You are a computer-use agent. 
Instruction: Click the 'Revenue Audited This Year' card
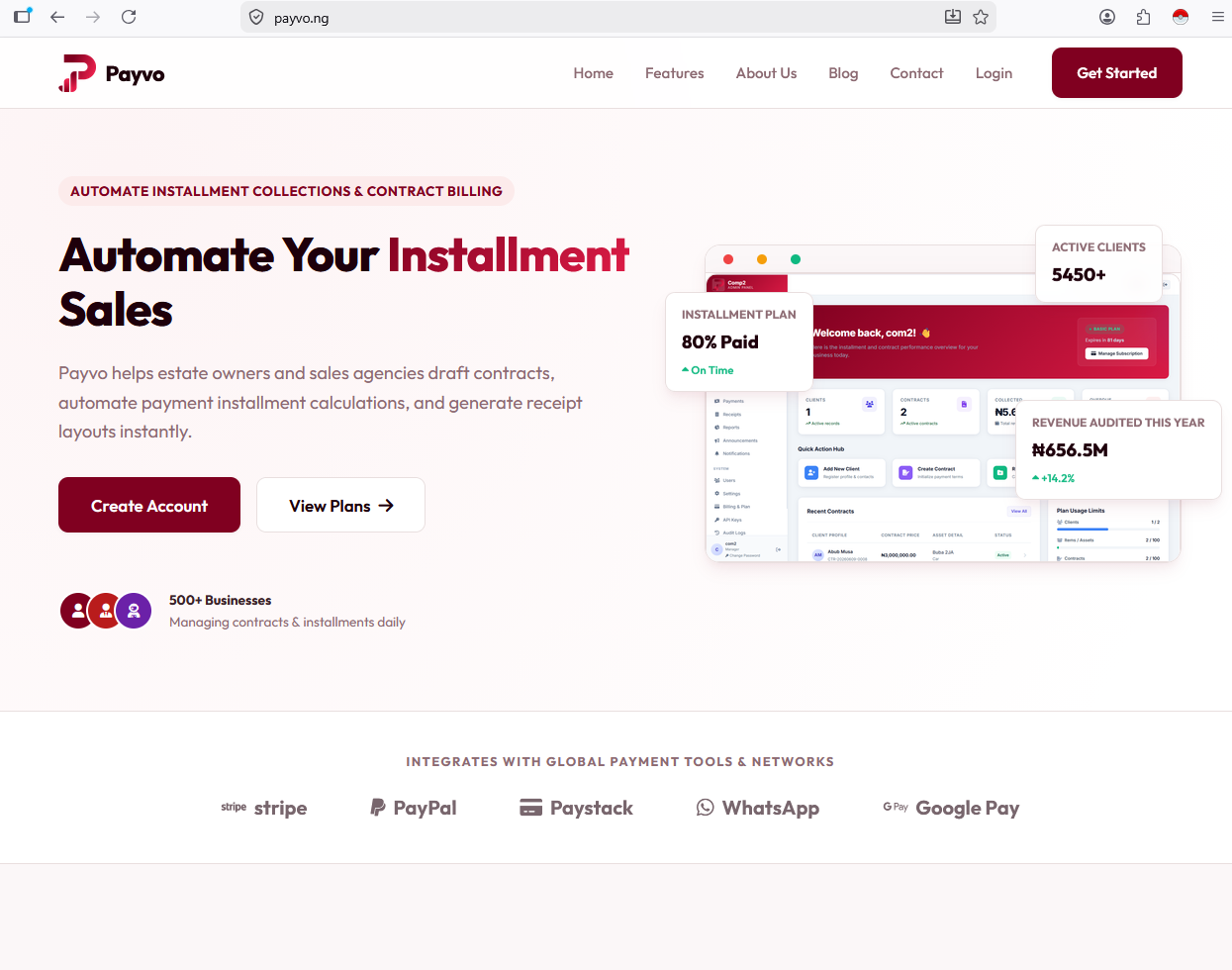(x=1118, y=449)
